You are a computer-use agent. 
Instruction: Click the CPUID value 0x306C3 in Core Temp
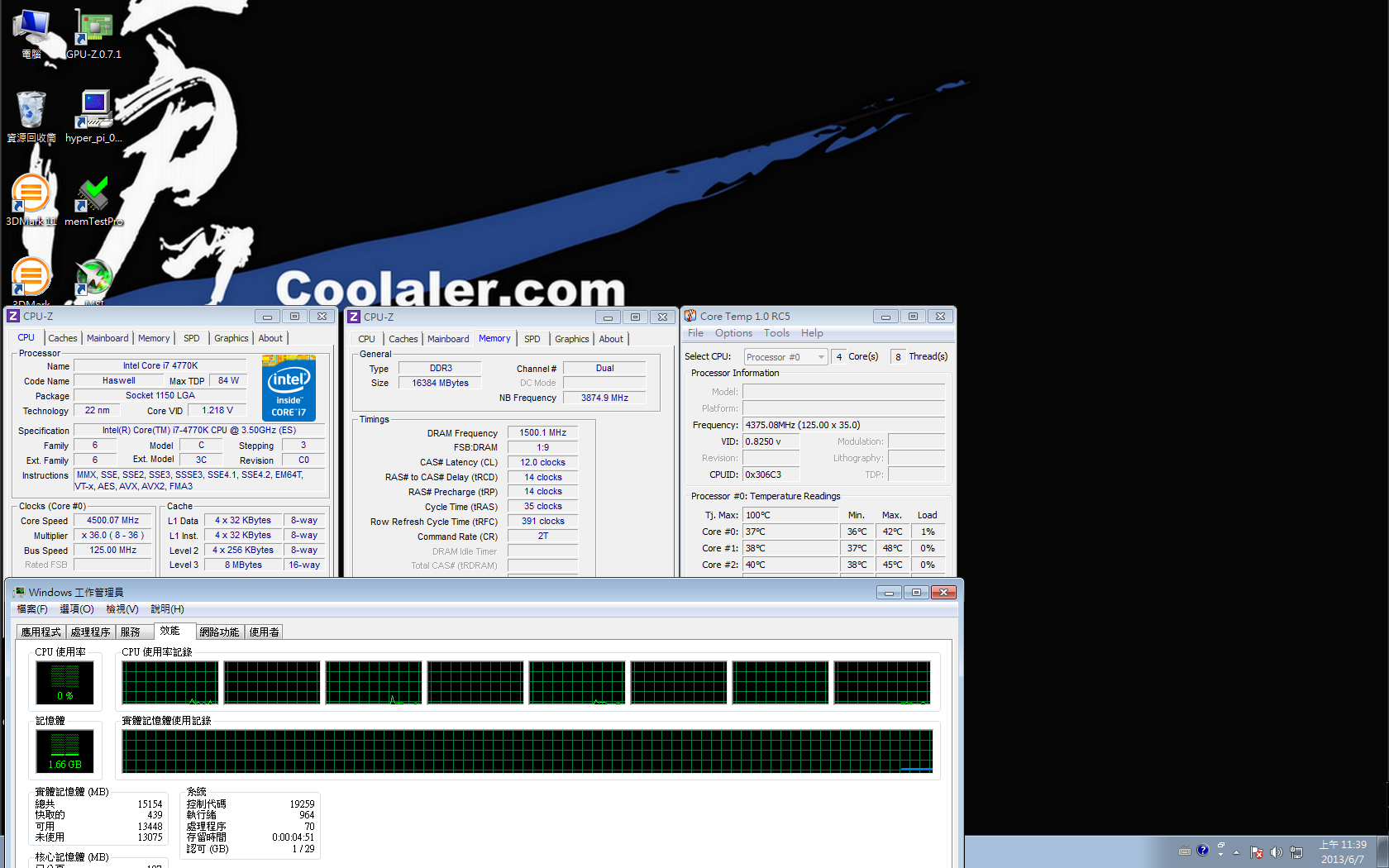coord(771,475)
